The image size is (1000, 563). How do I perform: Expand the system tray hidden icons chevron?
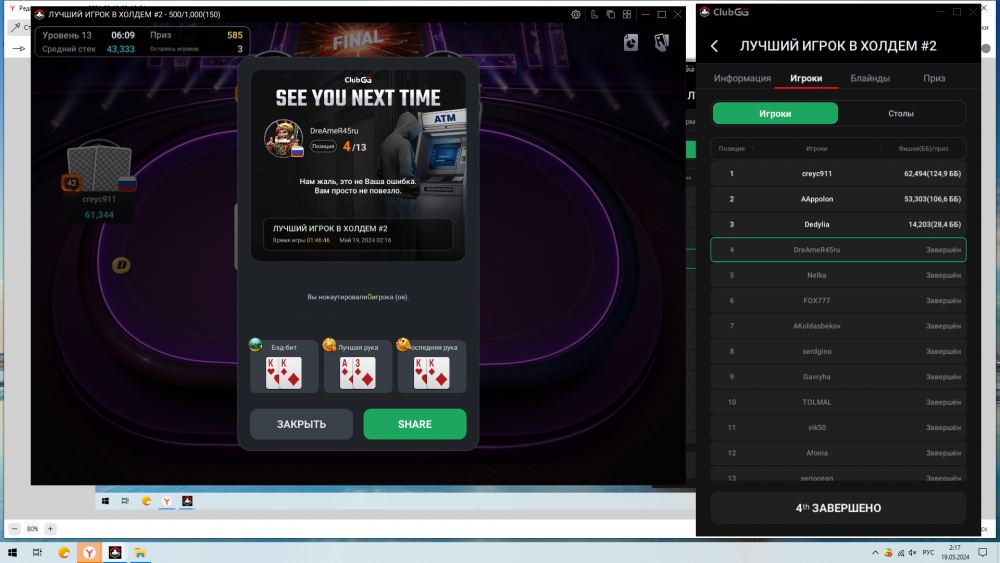(x=875, y=553)
